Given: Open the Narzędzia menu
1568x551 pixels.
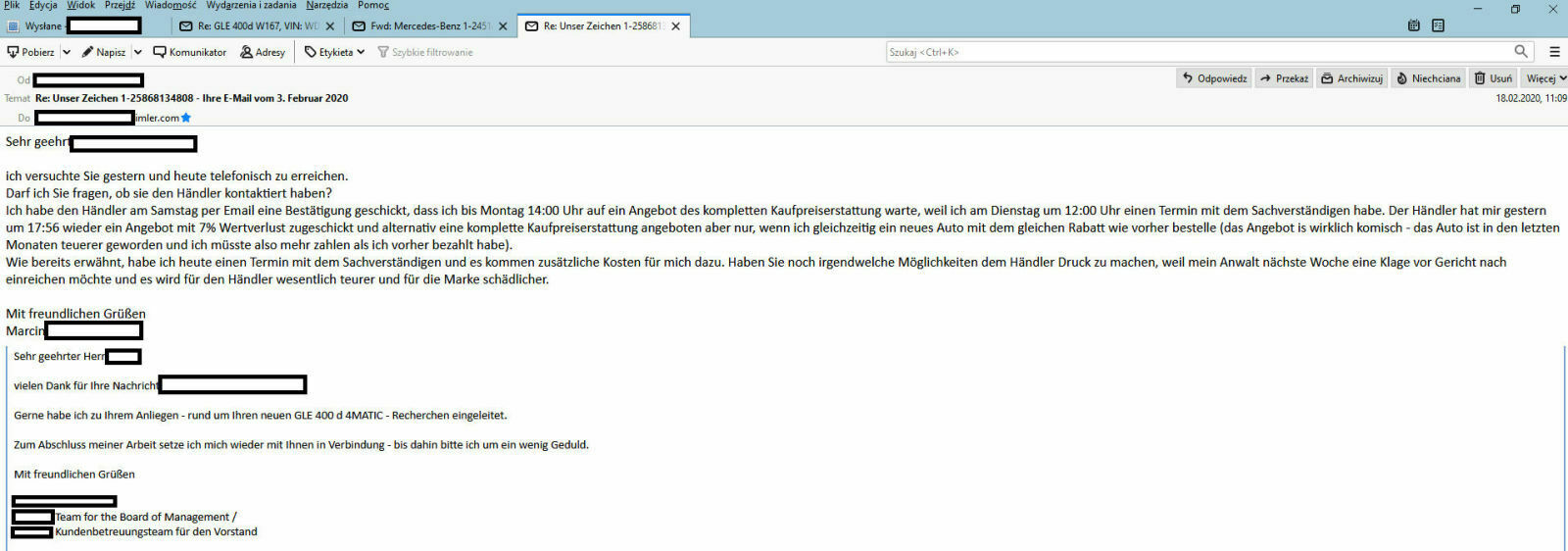Looking at the screenshot, I should pyautogui.click(x=326, y=6).
